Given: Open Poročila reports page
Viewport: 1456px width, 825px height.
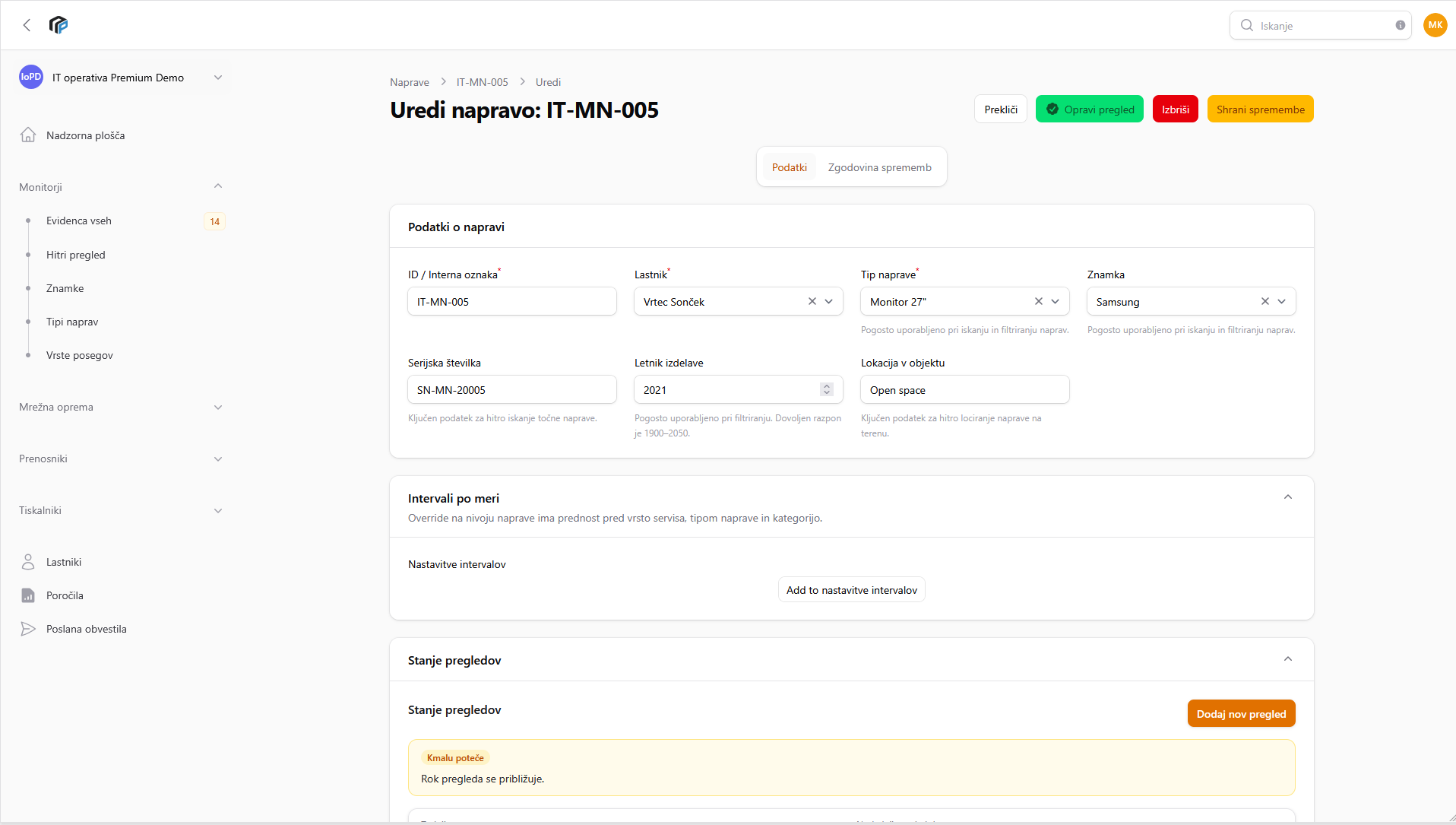Looking at the screenshot, I should point(65,595).
